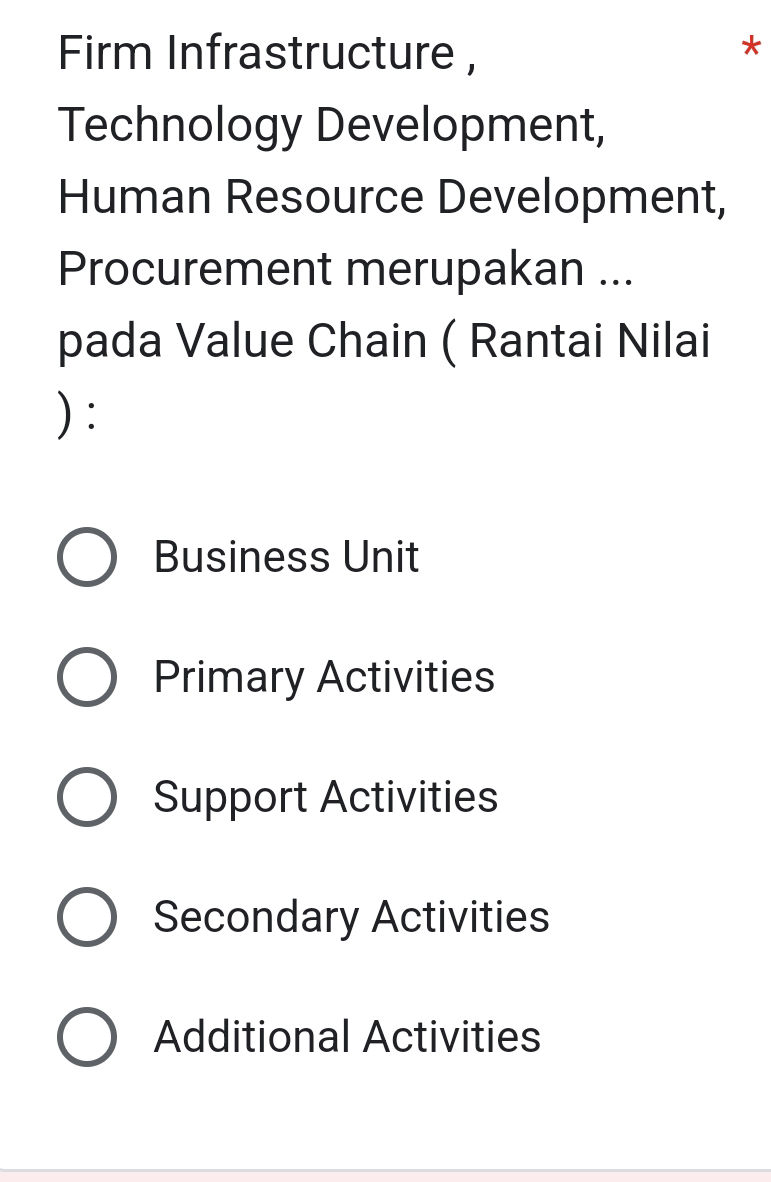Click the "Firm Infrastructure" question line
Viewport: 771px width, 1182px height.
pyautogui.click(x=267, y=53)
